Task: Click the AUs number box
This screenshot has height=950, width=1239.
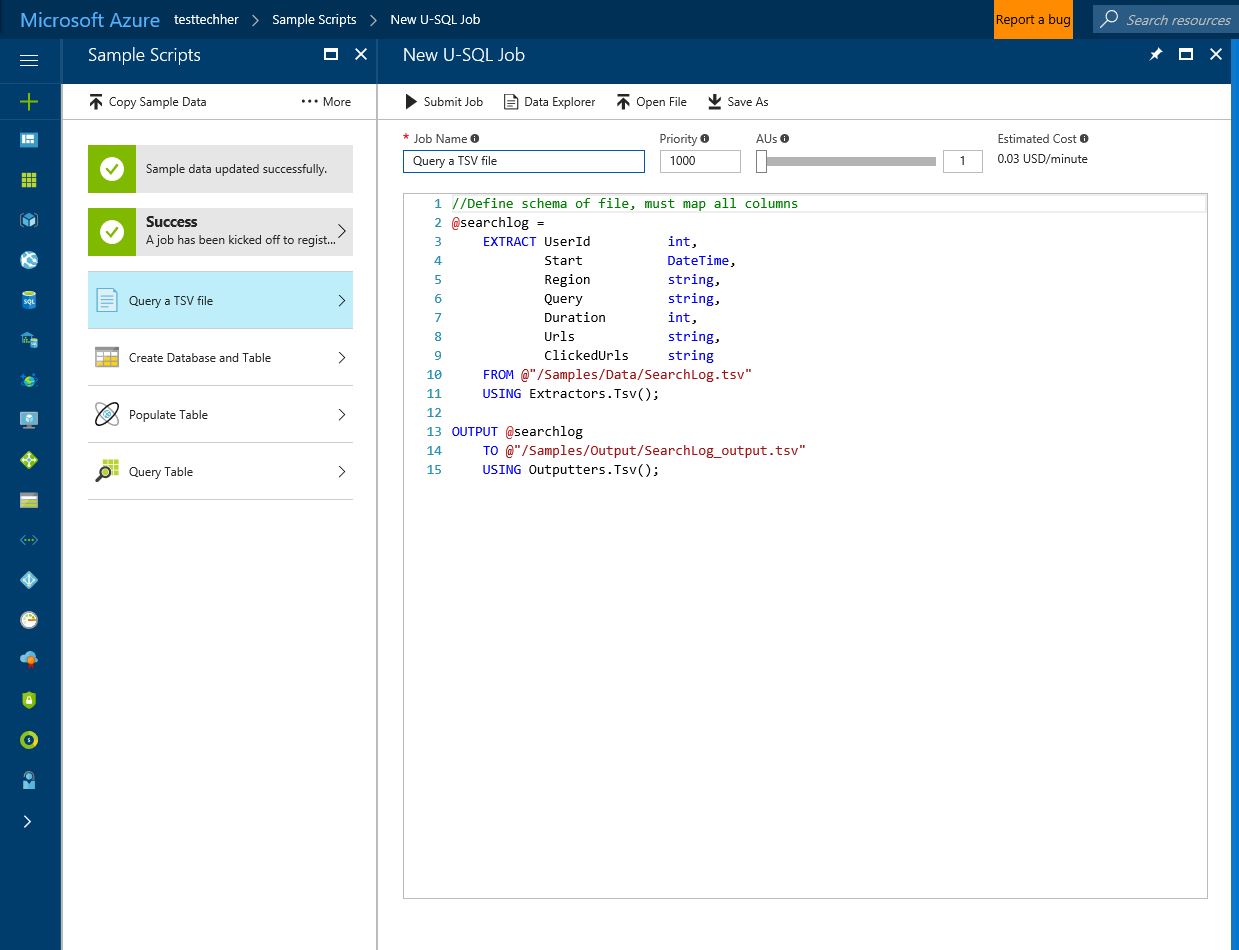Action: point(963,161)
